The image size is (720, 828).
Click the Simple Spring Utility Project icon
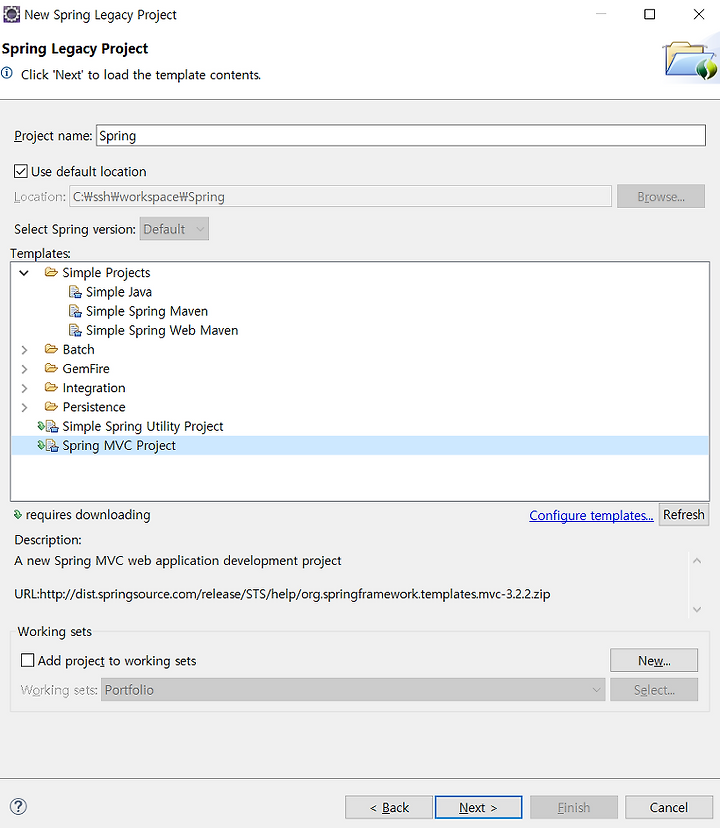tap(48, 426)
